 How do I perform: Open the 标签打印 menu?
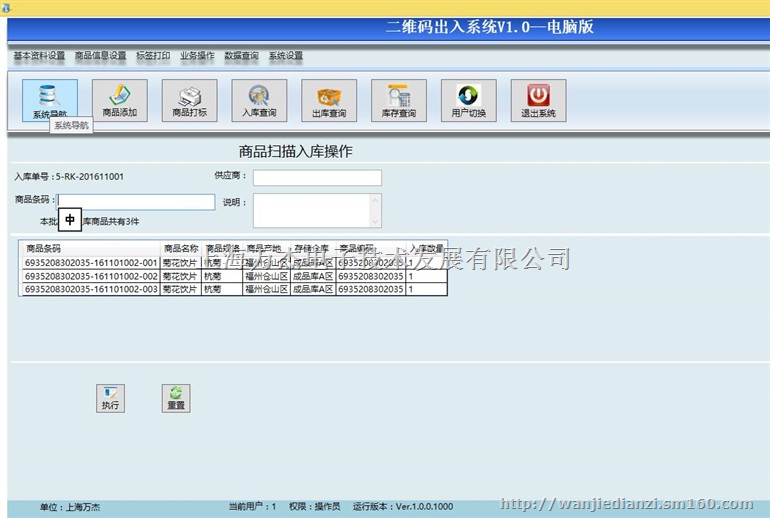(153, 56)
